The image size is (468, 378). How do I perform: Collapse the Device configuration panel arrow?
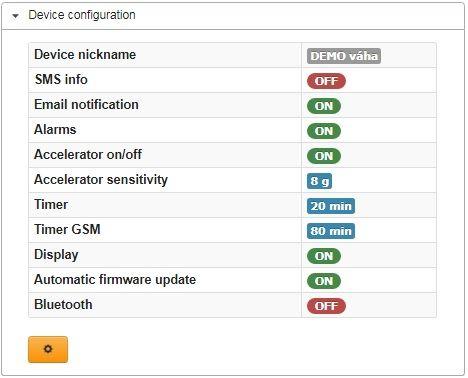[15, 16]
